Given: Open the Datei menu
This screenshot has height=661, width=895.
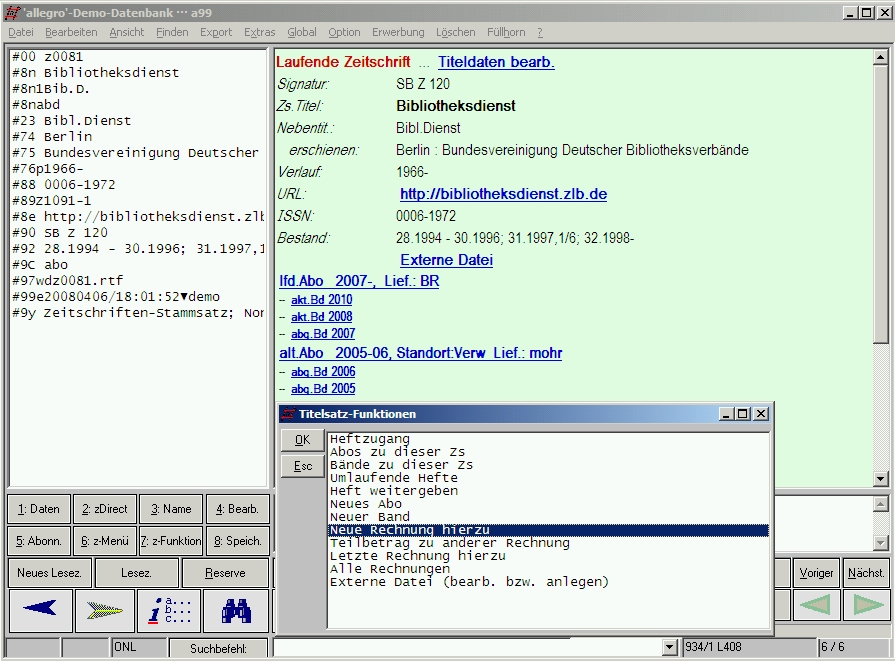Looking at the screenshot, I should pyautogui.click(x=21, y=33).
